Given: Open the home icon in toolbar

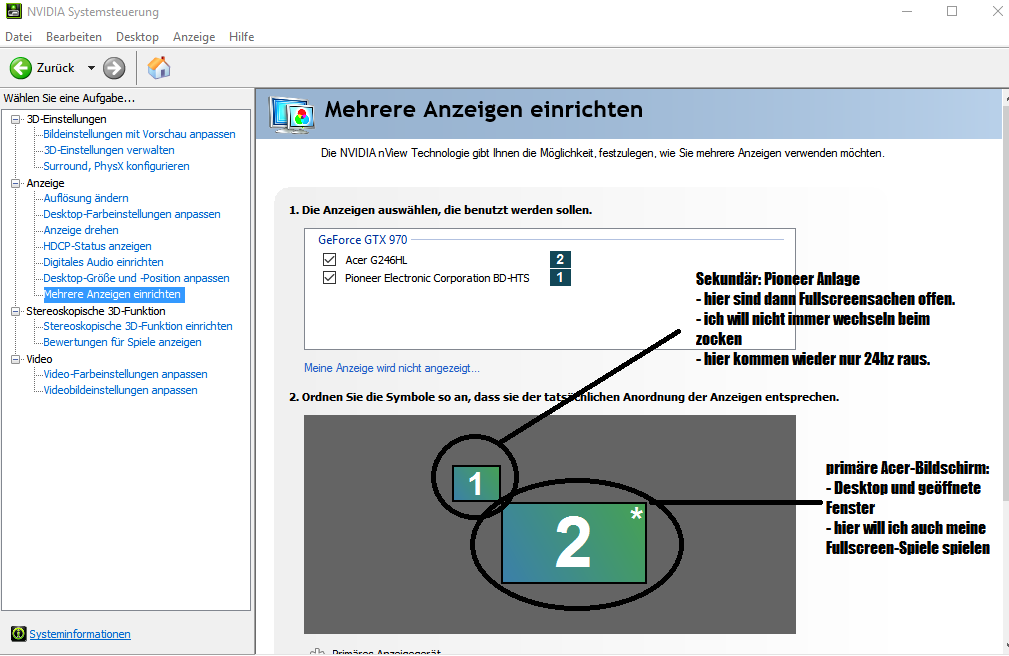Looking at the screenshot, I should click(158, 68).
